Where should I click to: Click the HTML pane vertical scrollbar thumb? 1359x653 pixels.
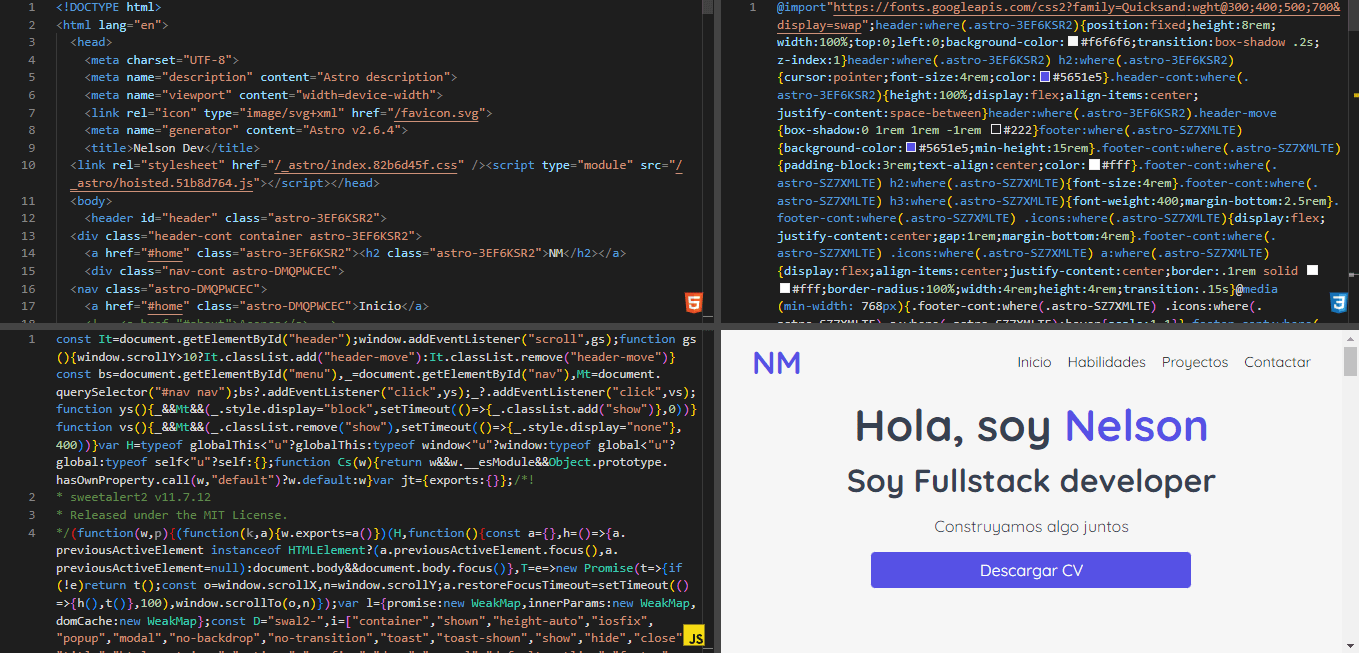(x=708, y=7)
